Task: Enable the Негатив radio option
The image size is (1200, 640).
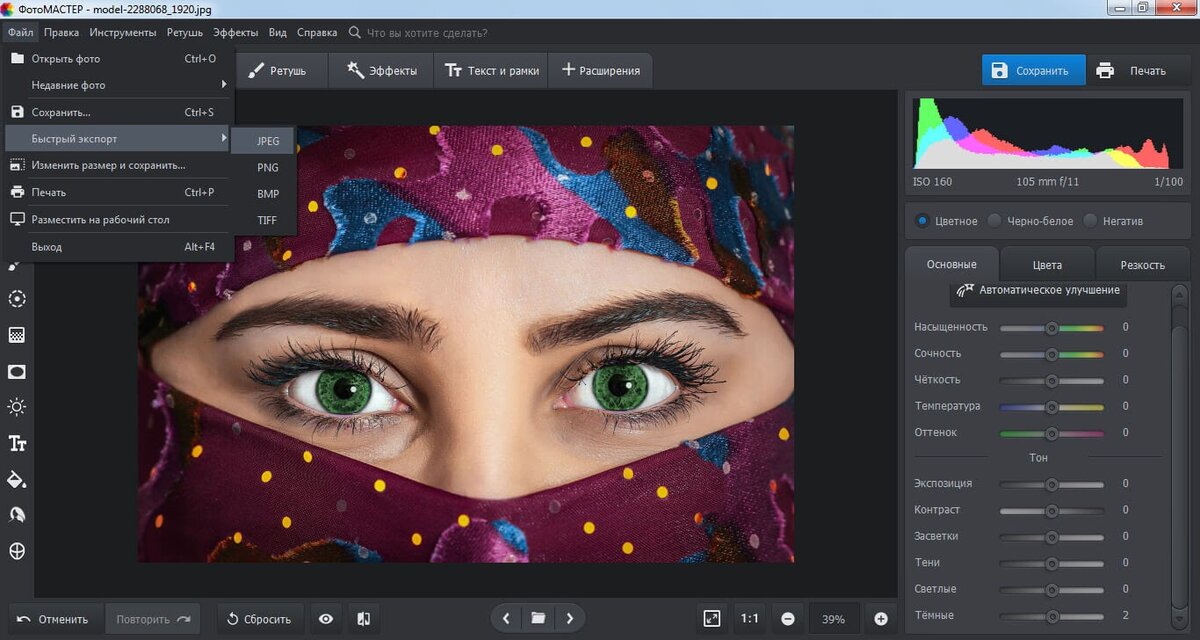Action: click(x=1091, y=221)
